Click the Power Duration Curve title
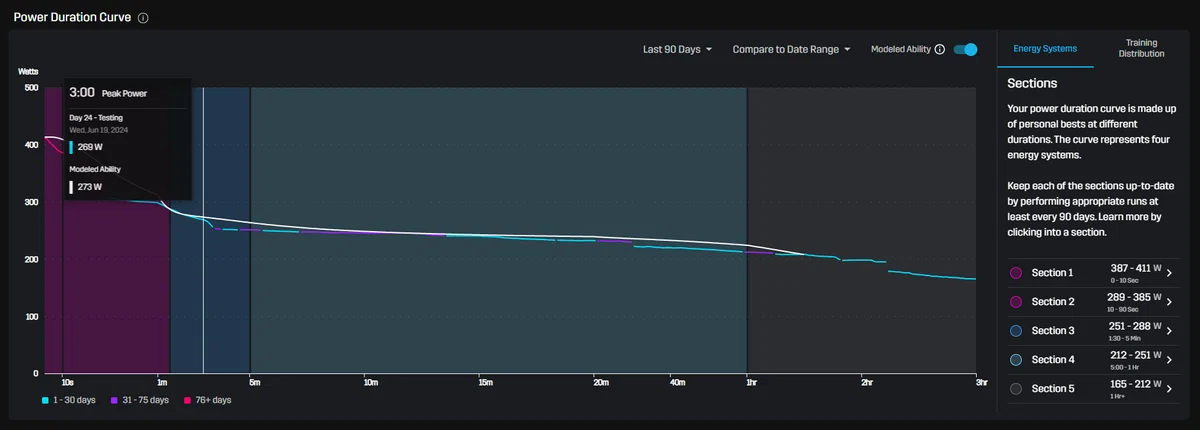 pos(72,18)
